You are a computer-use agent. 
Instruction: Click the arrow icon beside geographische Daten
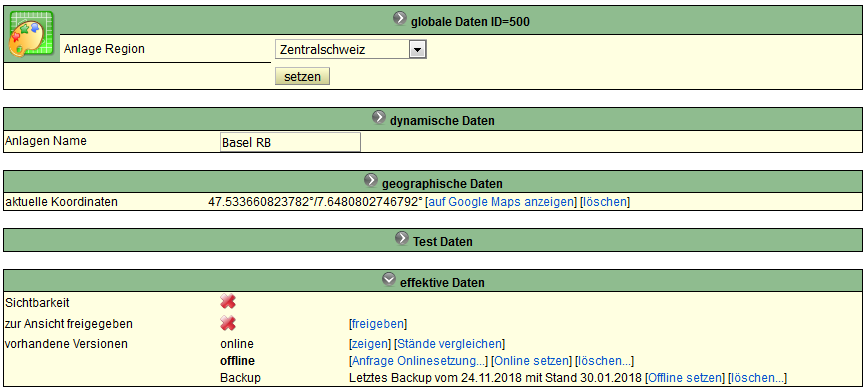click(371, 180)
